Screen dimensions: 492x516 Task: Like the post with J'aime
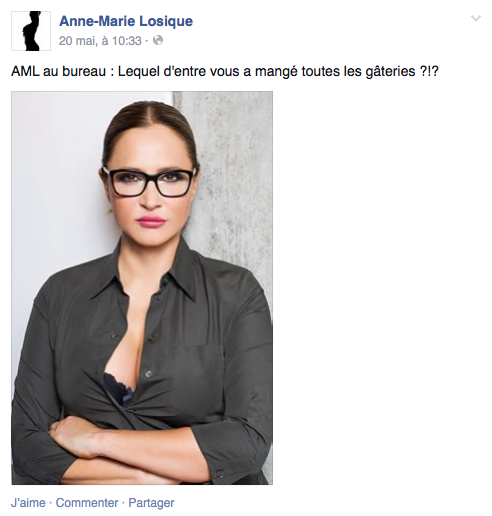coord(28,503)
